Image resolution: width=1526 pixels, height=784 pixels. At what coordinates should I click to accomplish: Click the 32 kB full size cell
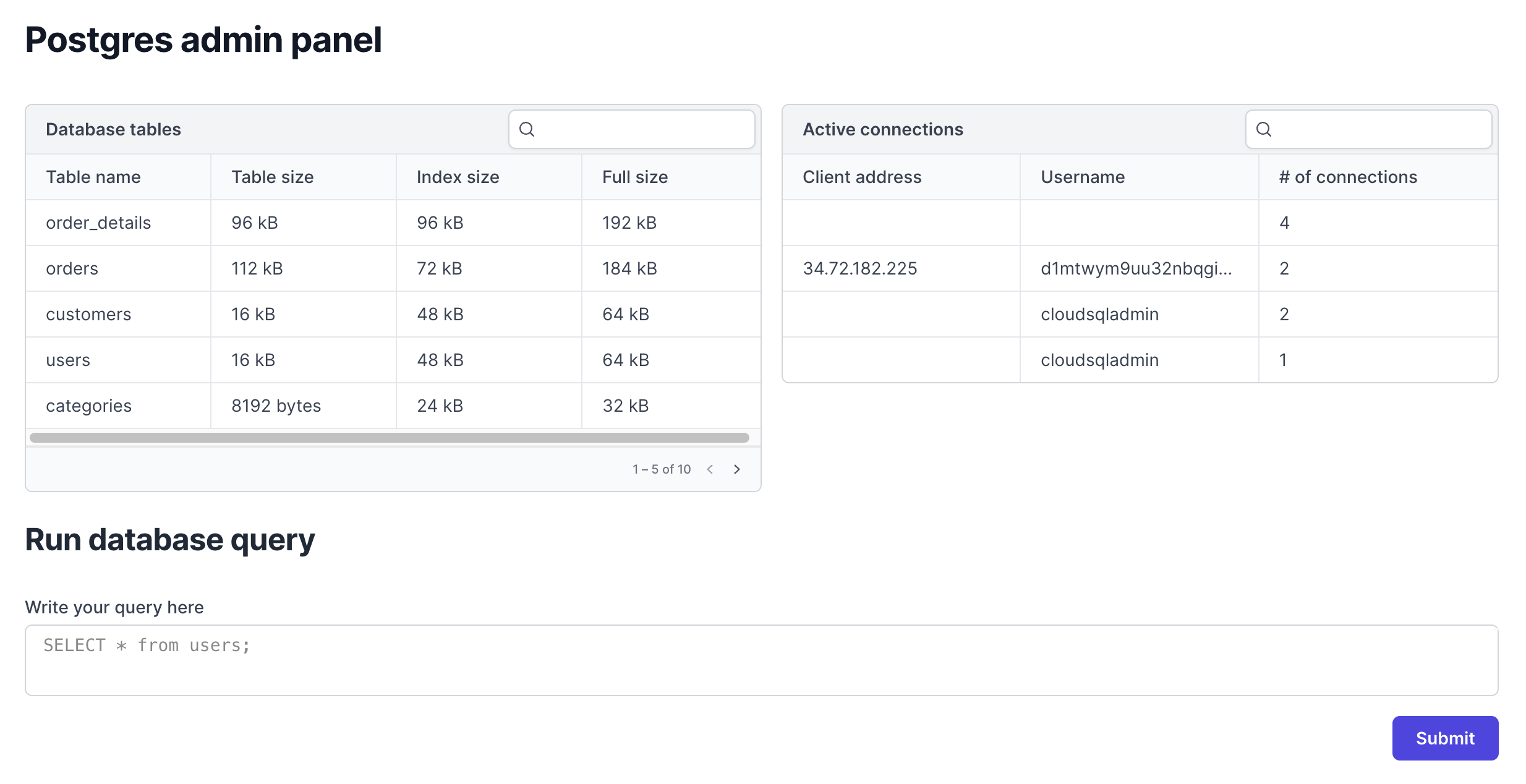point(671,406)
